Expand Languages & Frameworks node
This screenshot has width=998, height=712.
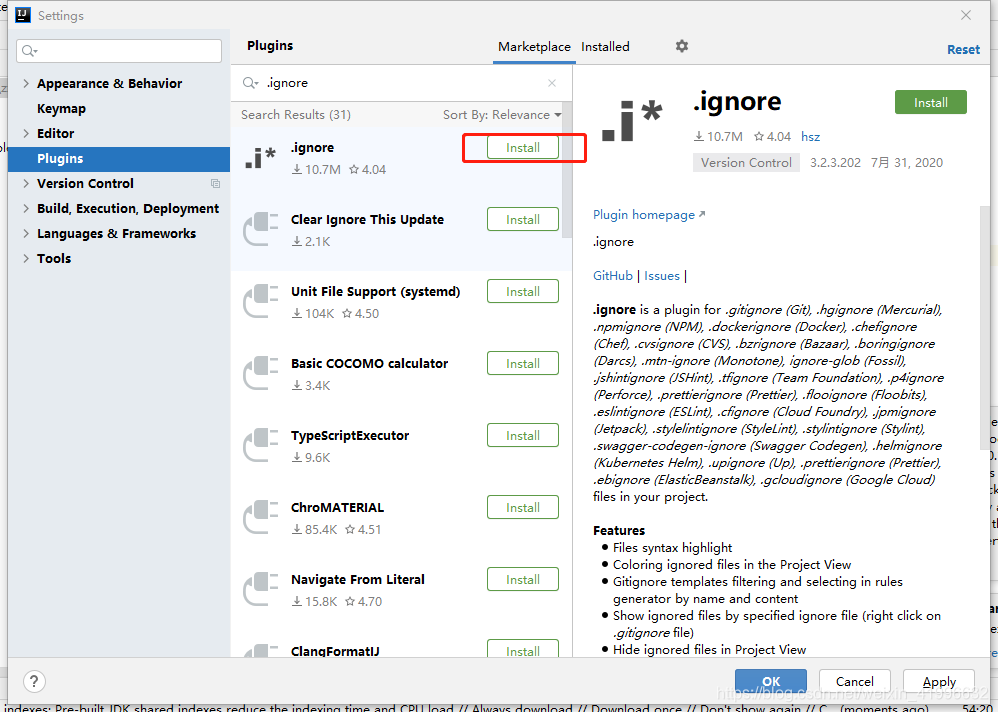(26, 234)
